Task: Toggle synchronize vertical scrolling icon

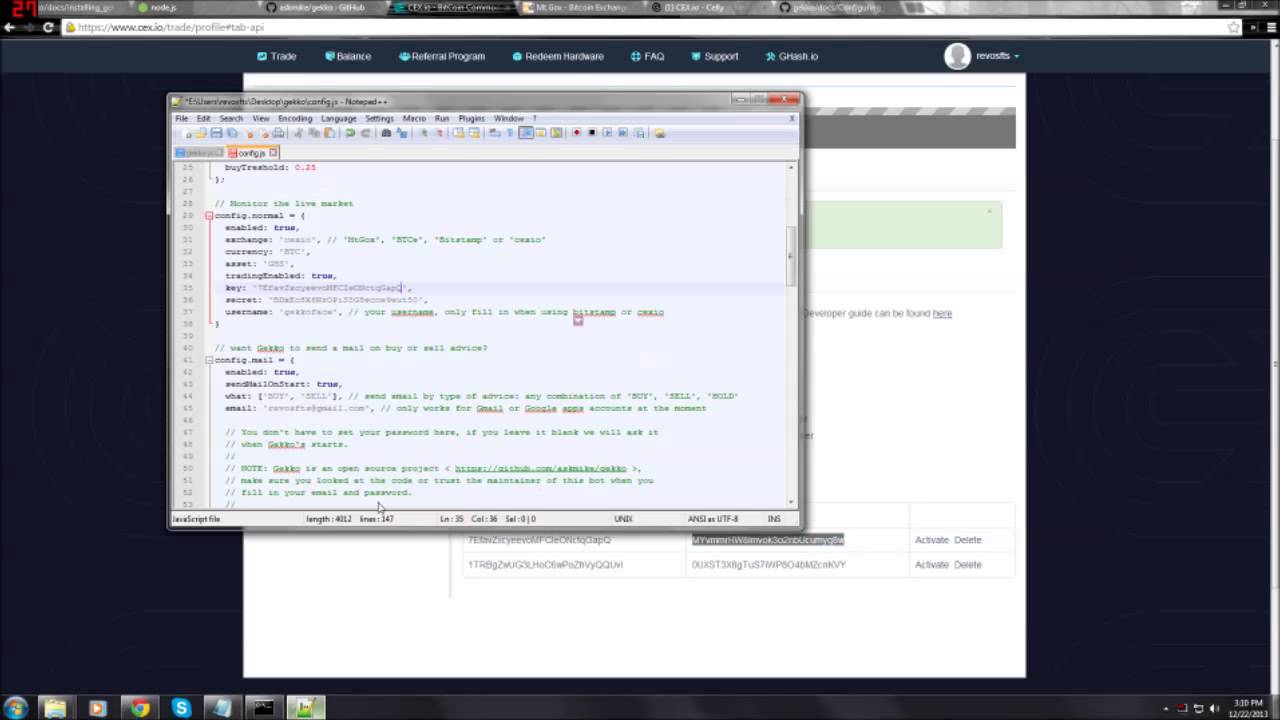Action: pyautogui.click(x=458, y=133)
